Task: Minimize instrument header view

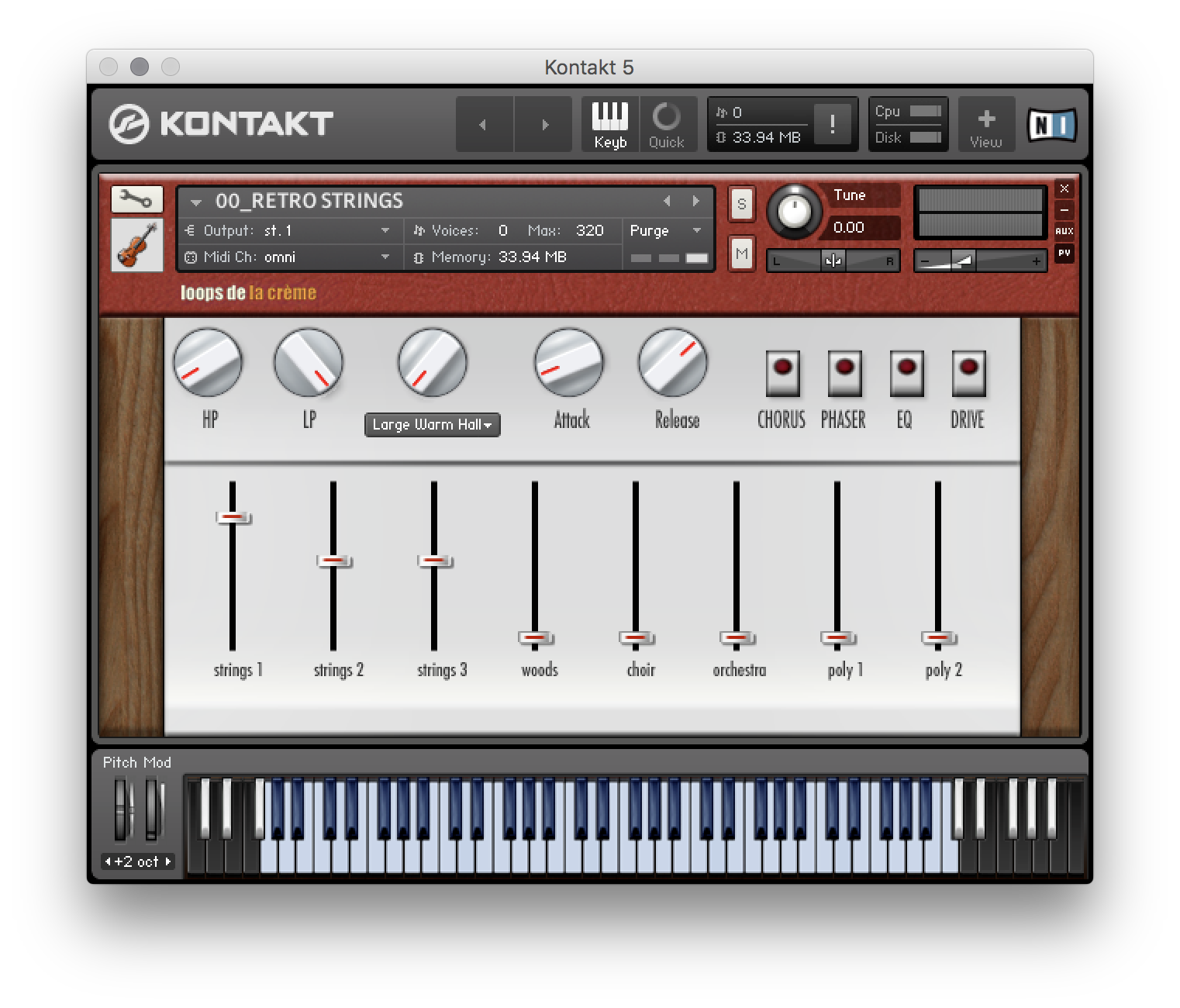Action: [x=1064, y=209]
